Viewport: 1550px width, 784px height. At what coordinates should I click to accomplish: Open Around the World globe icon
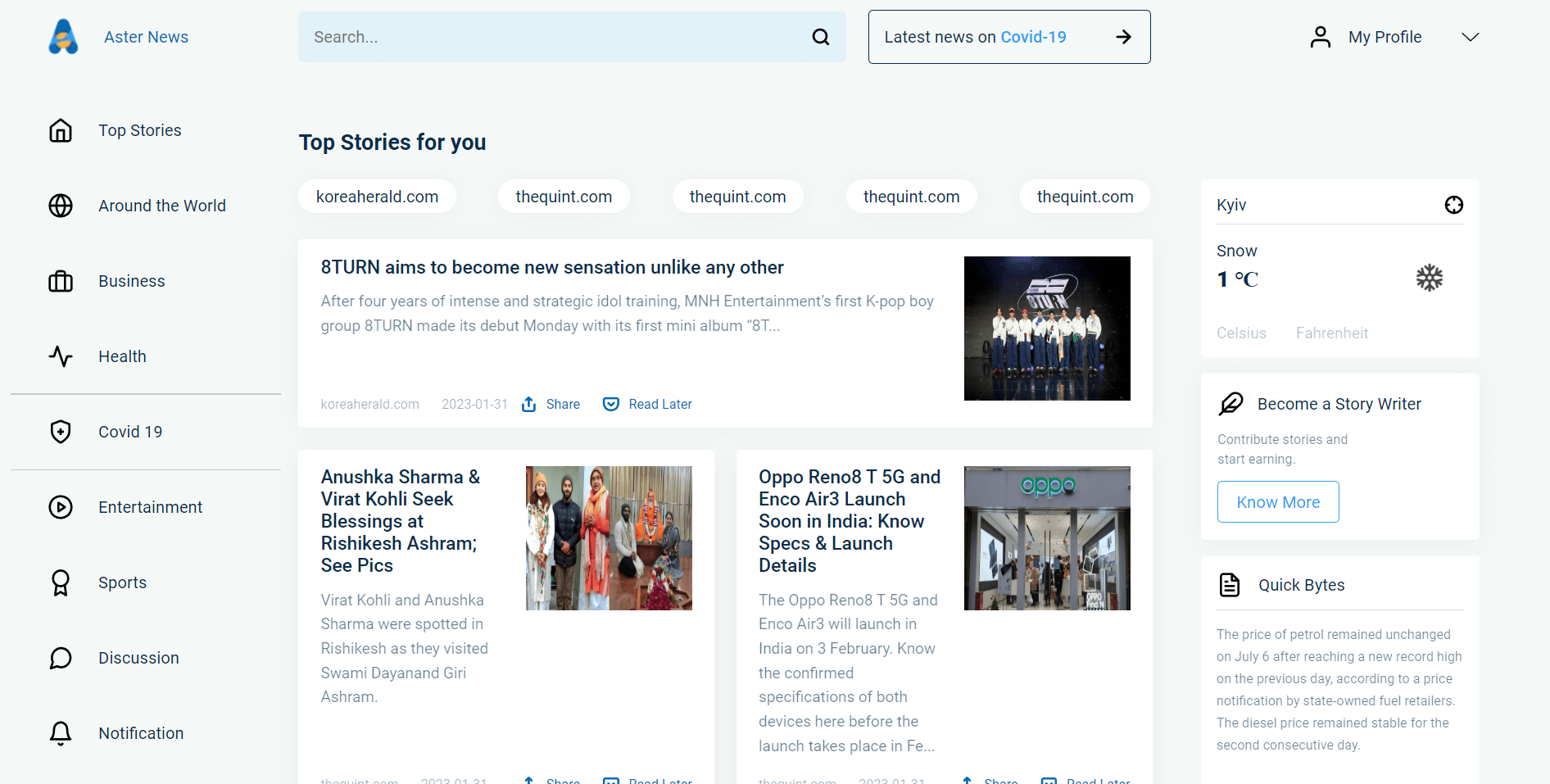[x=61, y=206]
